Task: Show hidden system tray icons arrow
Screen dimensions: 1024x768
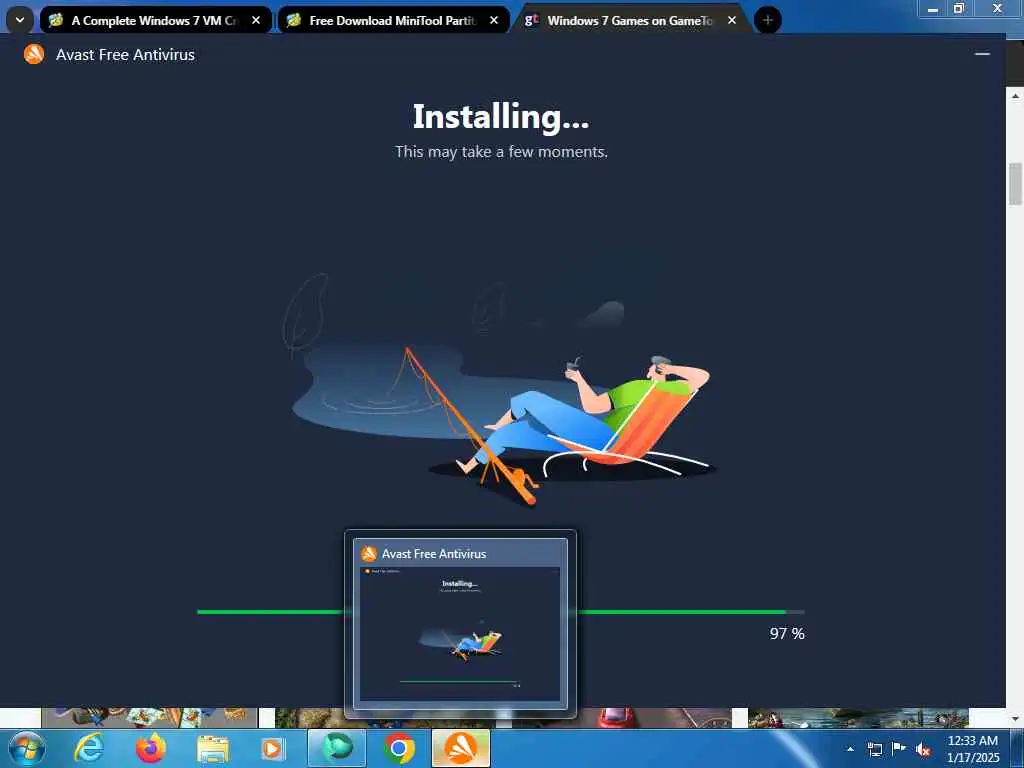Action: (x=850, y=749)
